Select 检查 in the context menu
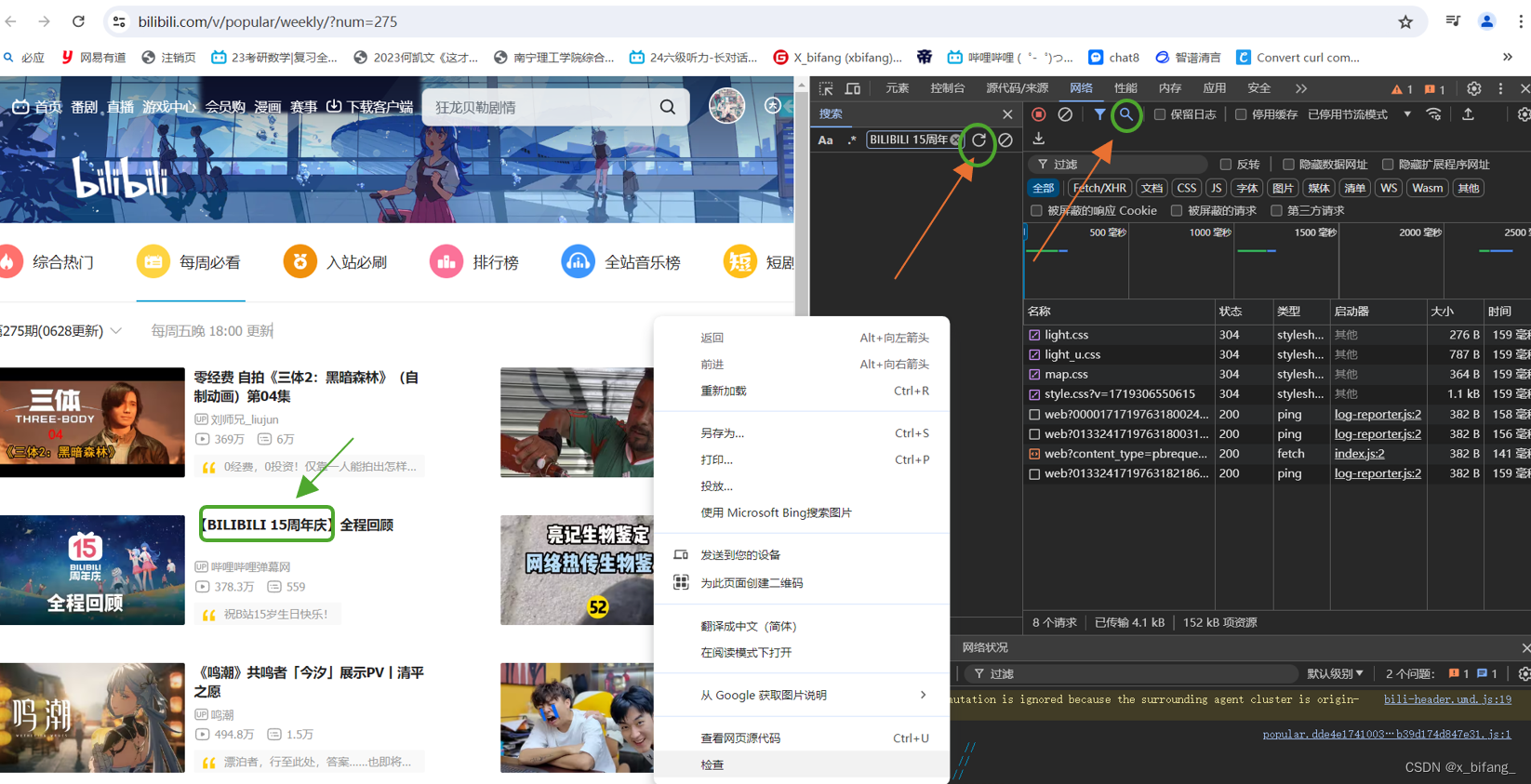1531x784 pixels. pos(802,764)
